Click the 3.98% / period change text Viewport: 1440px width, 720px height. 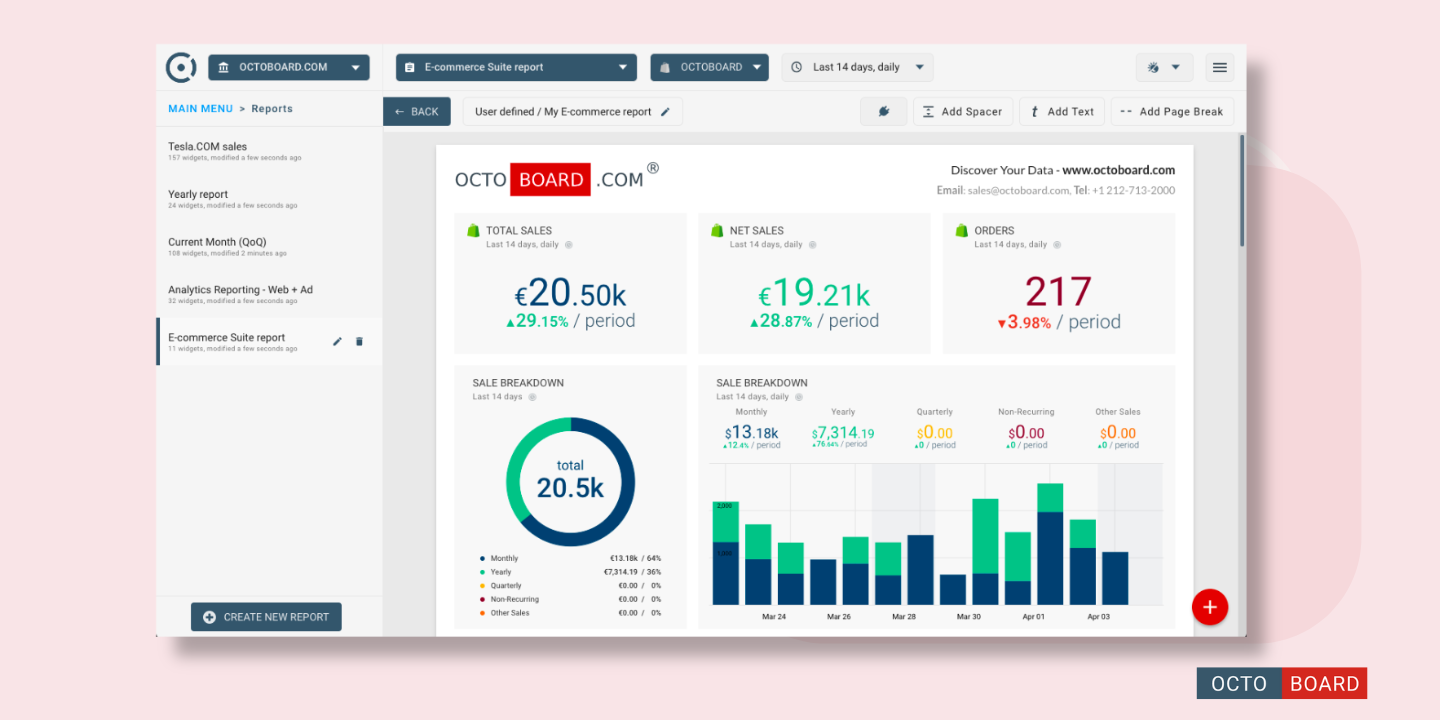[1058, 322]
